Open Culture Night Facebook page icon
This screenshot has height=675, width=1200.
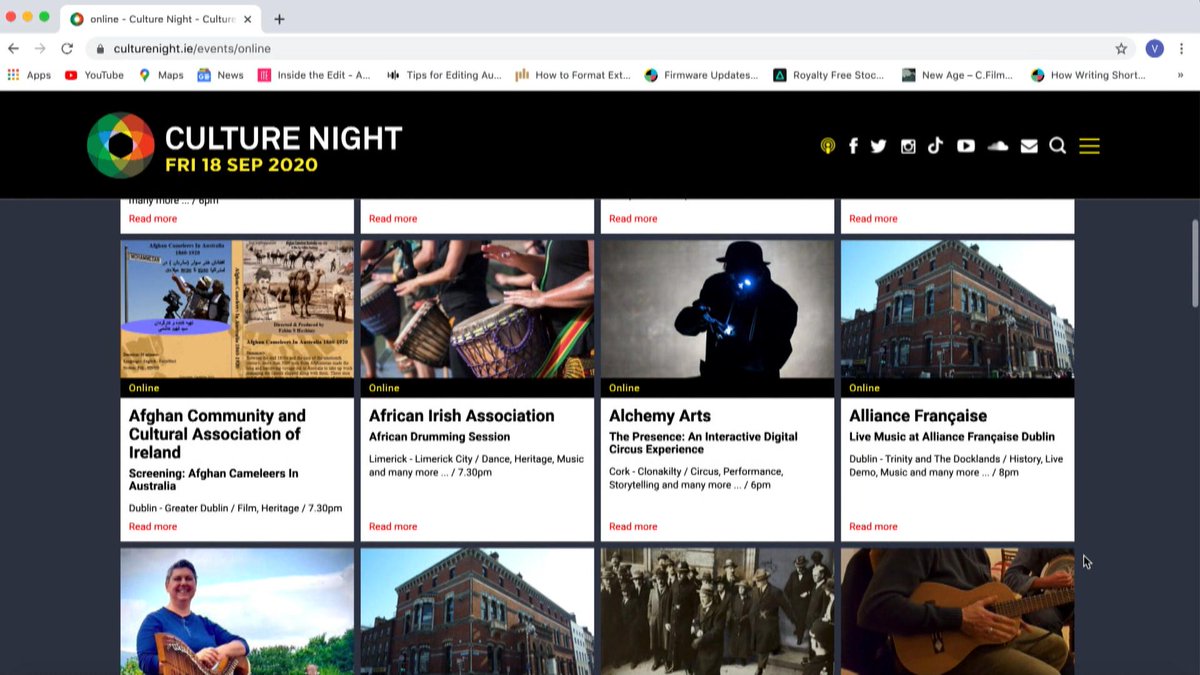click(x=853, y=146)
